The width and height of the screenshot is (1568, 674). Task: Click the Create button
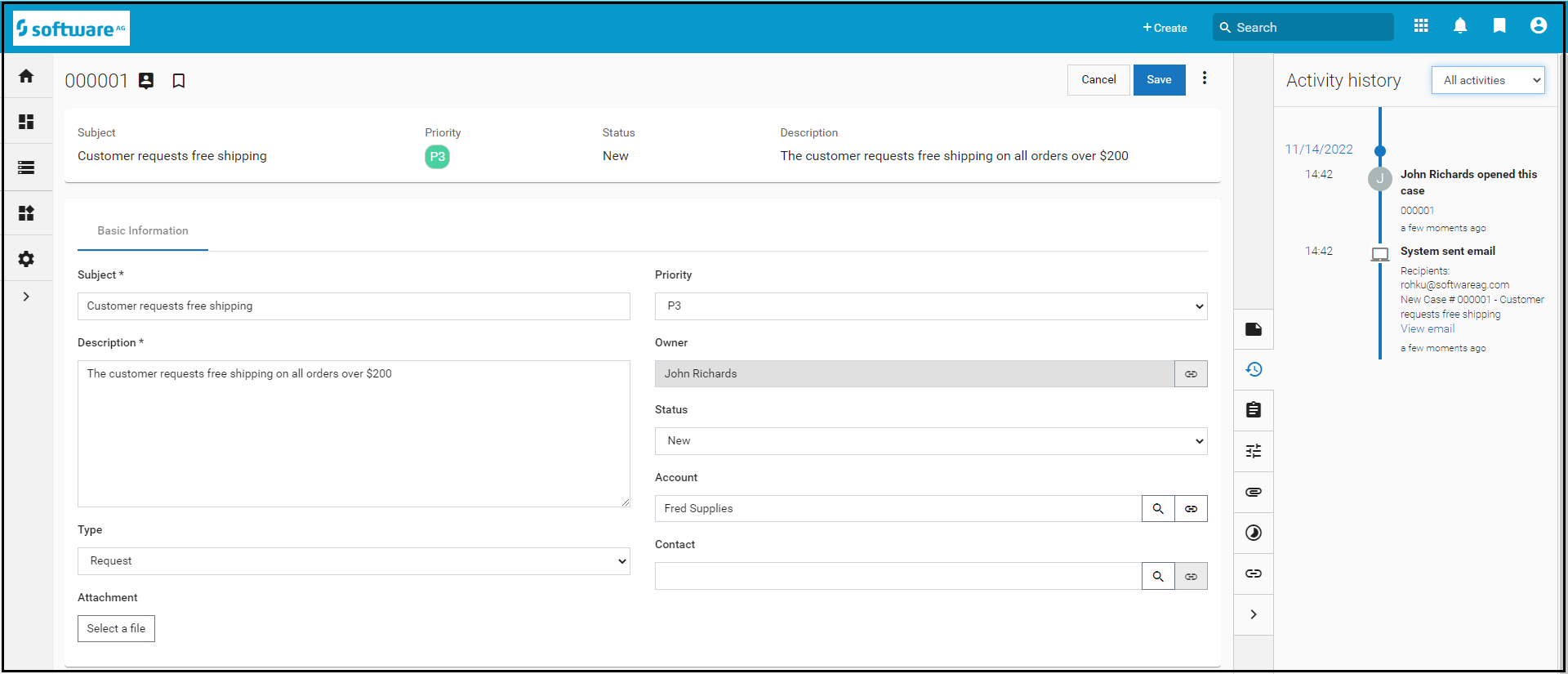(x=1165, y=28)
